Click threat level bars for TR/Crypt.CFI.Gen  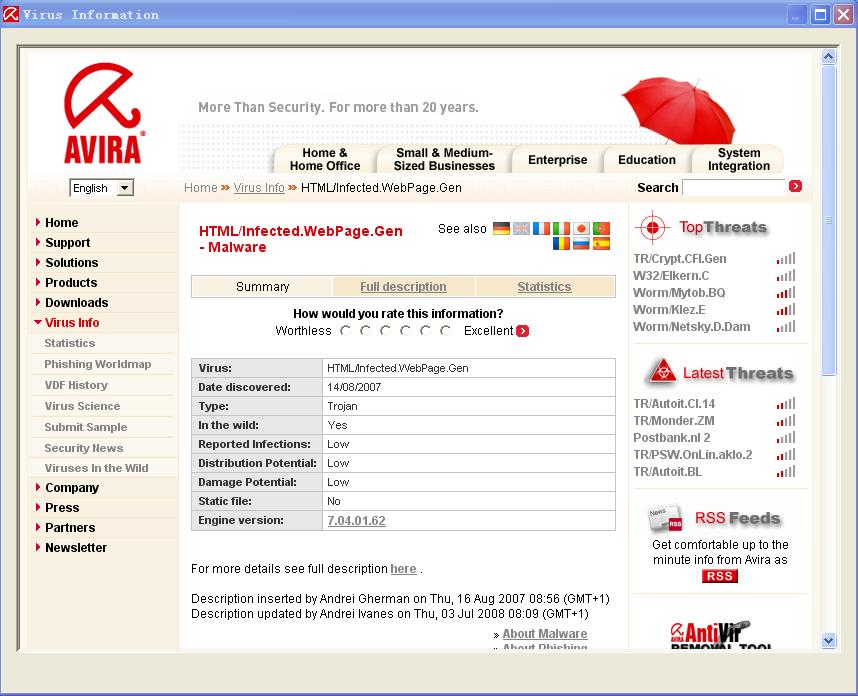click(786, 259)
